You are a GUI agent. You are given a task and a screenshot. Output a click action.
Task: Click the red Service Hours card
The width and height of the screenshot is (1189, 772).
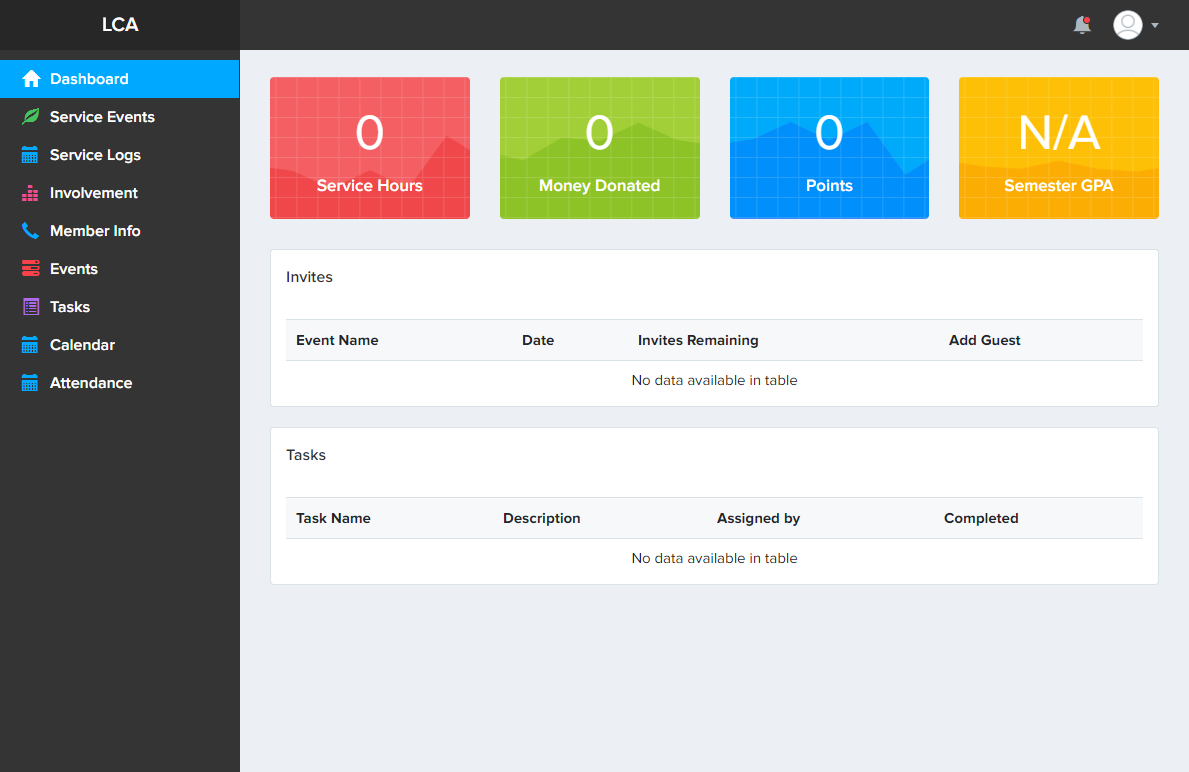[x=370, y=148]
